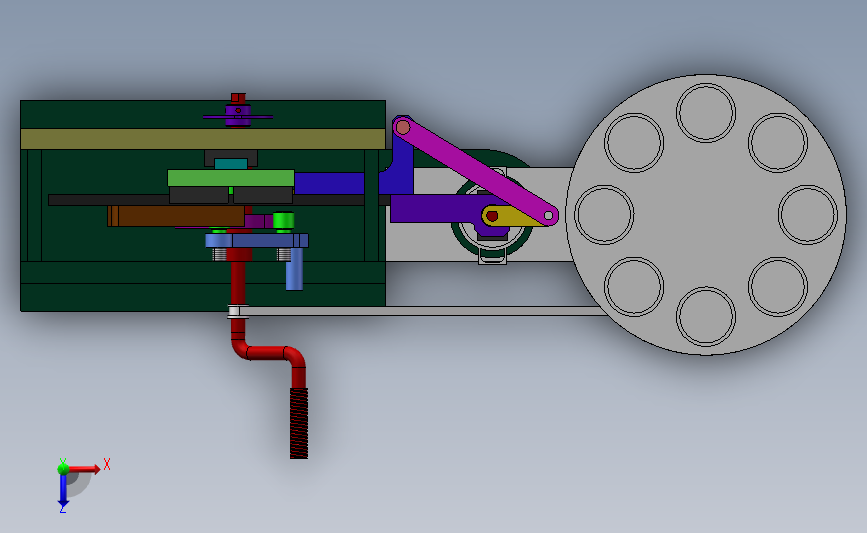Select the center-top hole of the gray disc

coord(706,113)
